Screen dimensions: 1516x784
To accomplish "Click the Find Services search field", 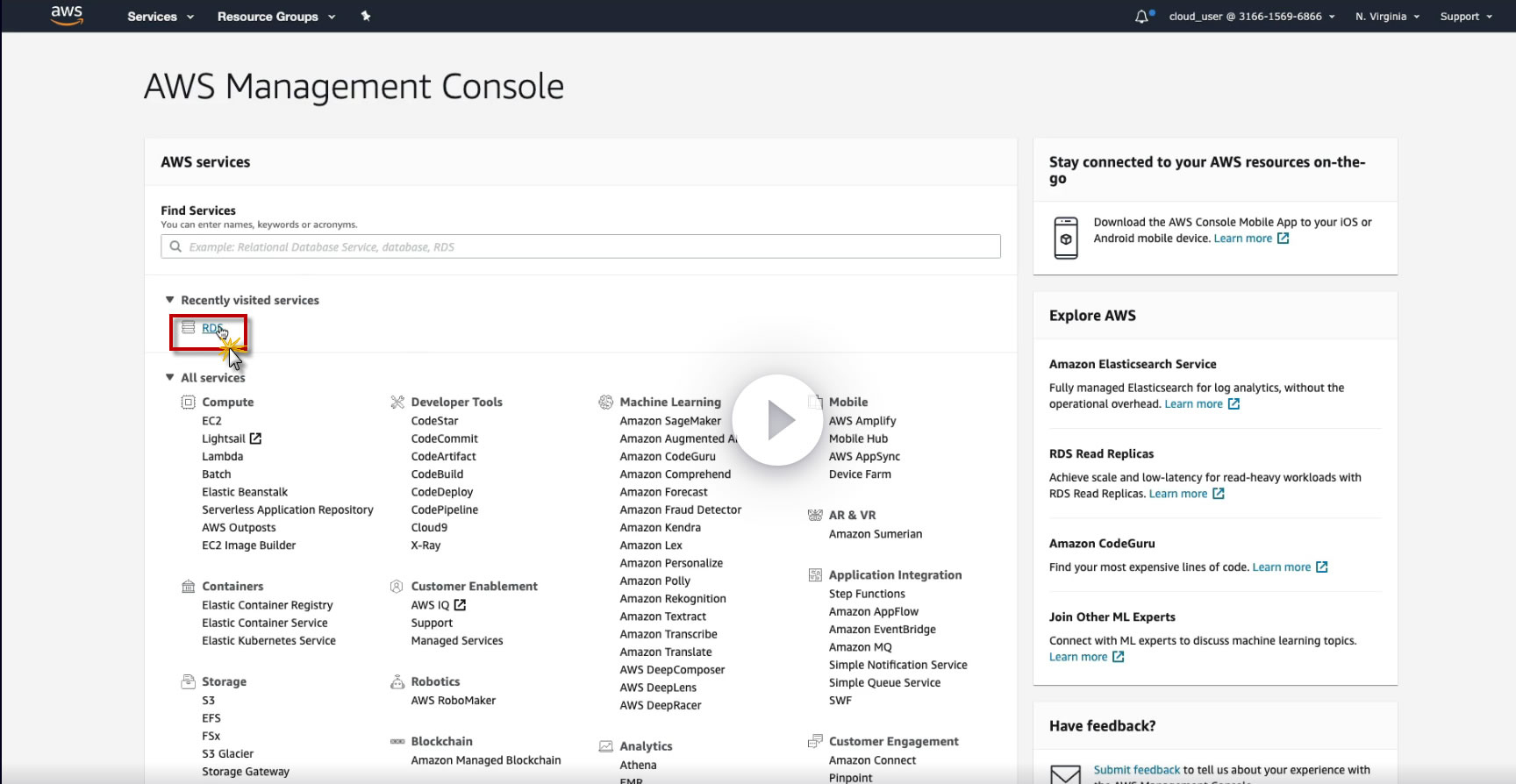I will (580, 246).
